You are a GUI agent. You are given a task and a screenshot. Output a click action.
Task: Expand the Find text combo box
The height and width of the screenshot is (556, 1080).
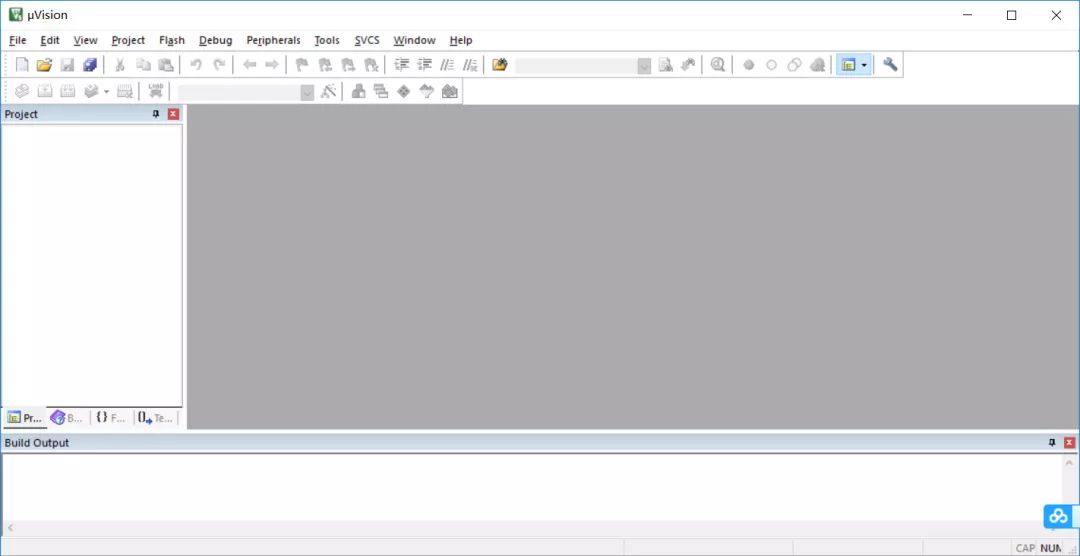(644, 65)
